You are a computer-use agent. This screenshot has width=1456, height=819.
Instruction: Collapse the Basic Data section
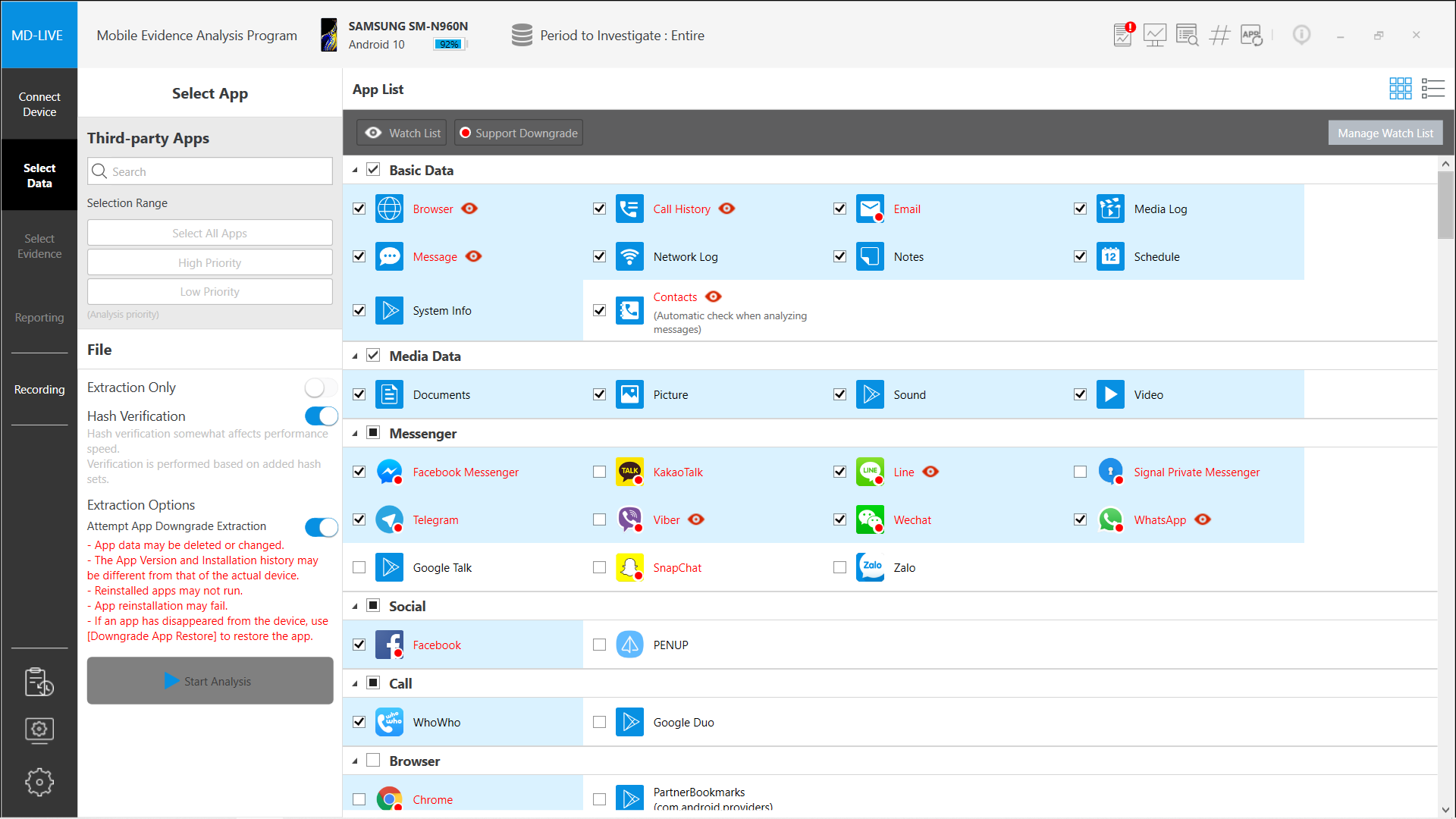click(355, 171)
